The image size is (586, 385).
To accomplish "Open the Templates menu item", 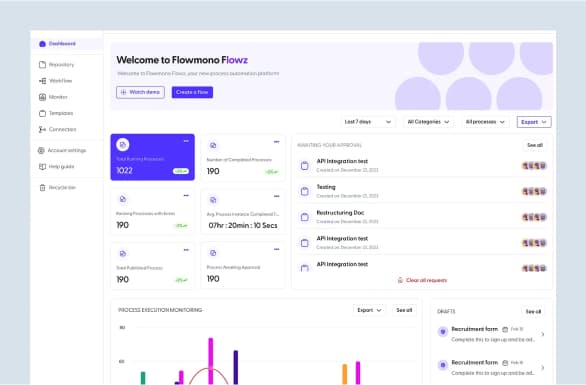I will click(56, 113).
